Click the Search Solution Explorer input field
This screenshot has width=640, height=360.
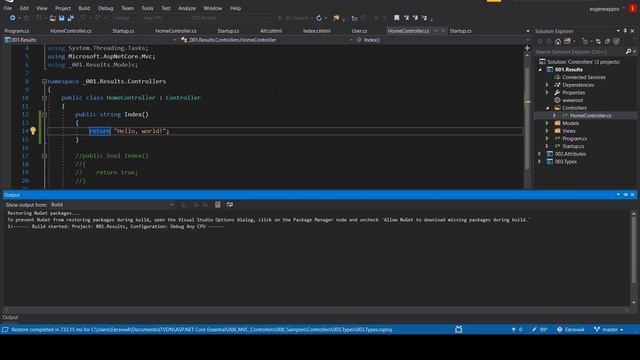[x=580, y=52]
